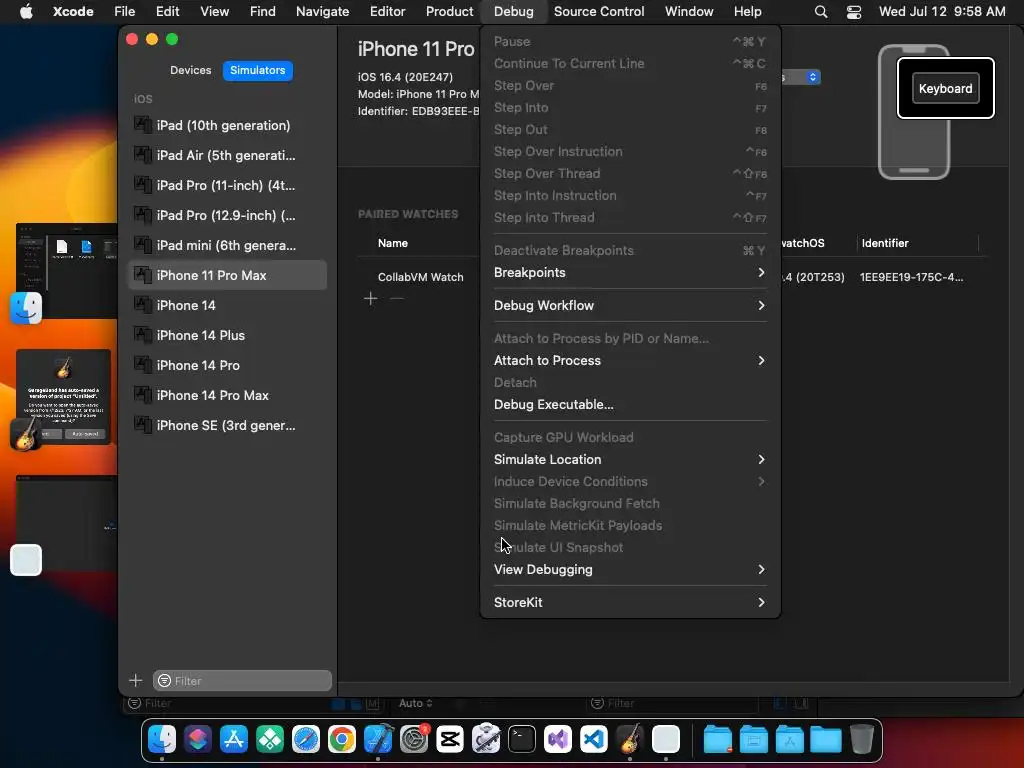Viewport: 1024px width, 768px height.
Task: Select iPad (10th generation) simulator
Action: [227, 125]
